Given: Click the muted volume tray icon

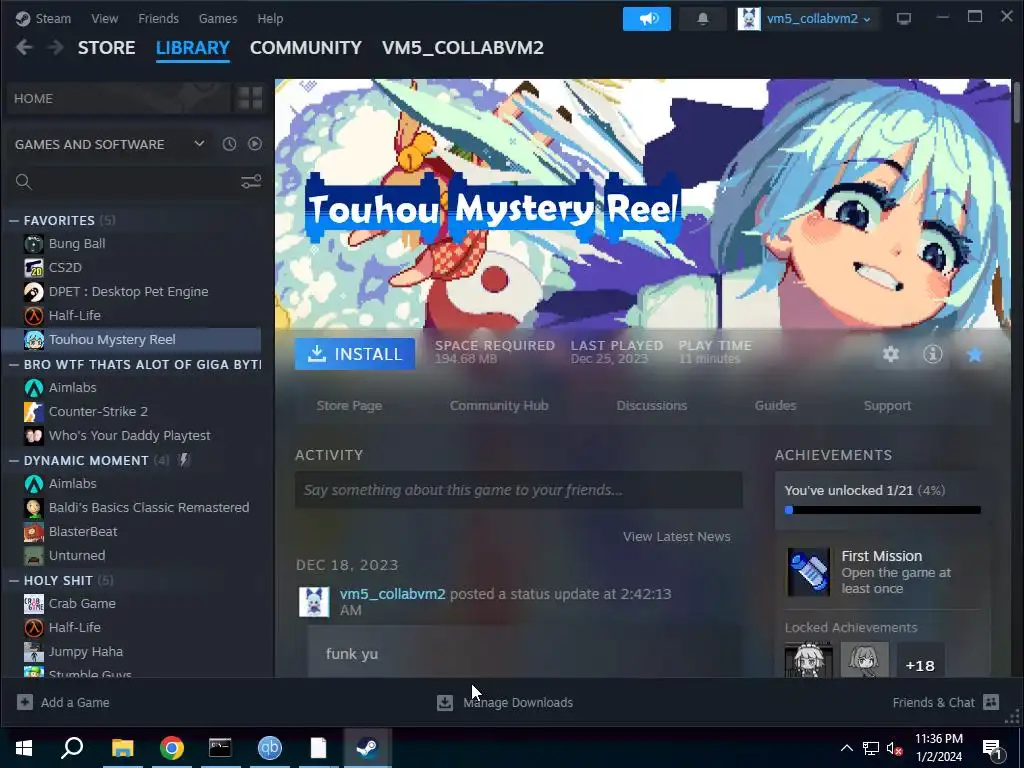Looking at the screenshot, I should tap(894, 748).
